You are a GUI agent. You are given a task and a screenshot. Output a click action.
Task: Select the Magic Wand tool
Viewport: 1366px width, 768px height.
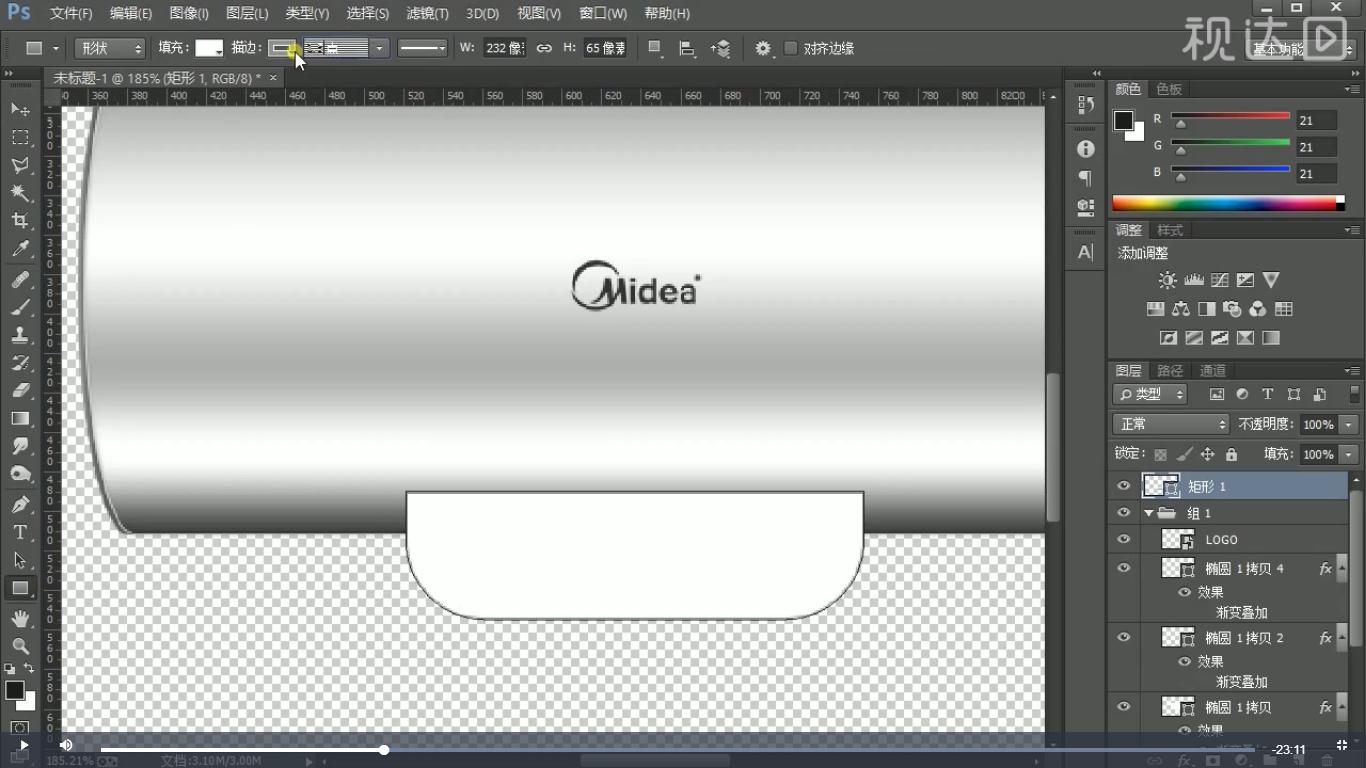(x=20, y=193)
